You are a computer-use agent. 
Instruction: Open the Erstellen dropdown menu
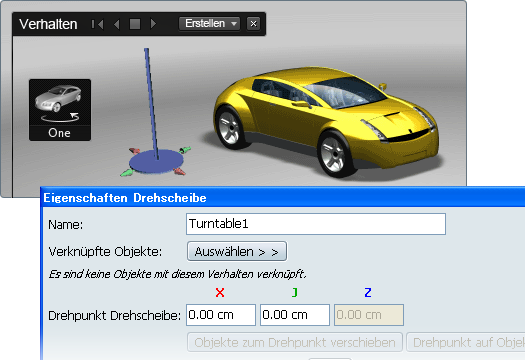[x=209, y=24]
